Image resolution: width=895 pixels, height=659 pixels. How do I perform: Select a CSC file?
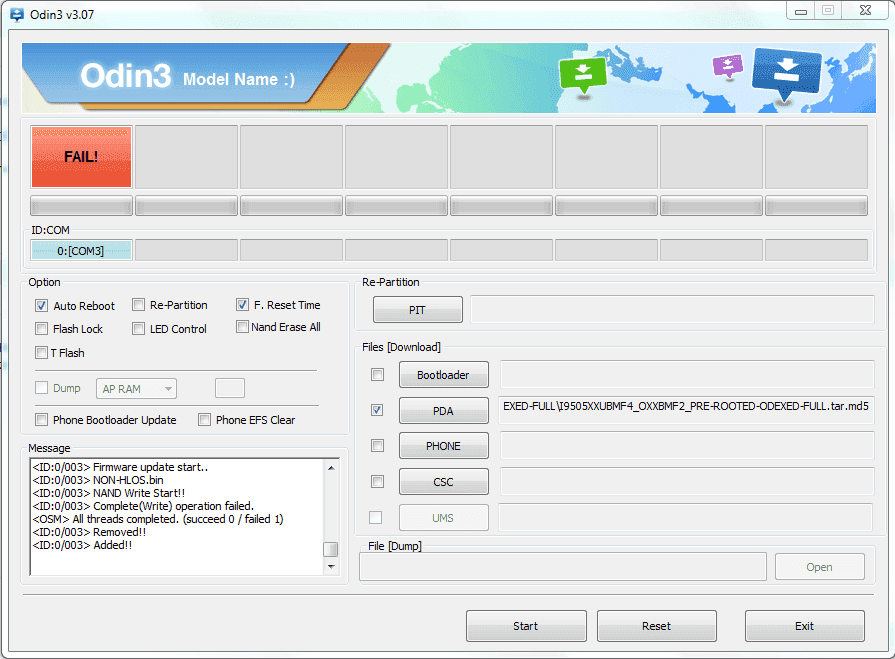pos(444,482)
